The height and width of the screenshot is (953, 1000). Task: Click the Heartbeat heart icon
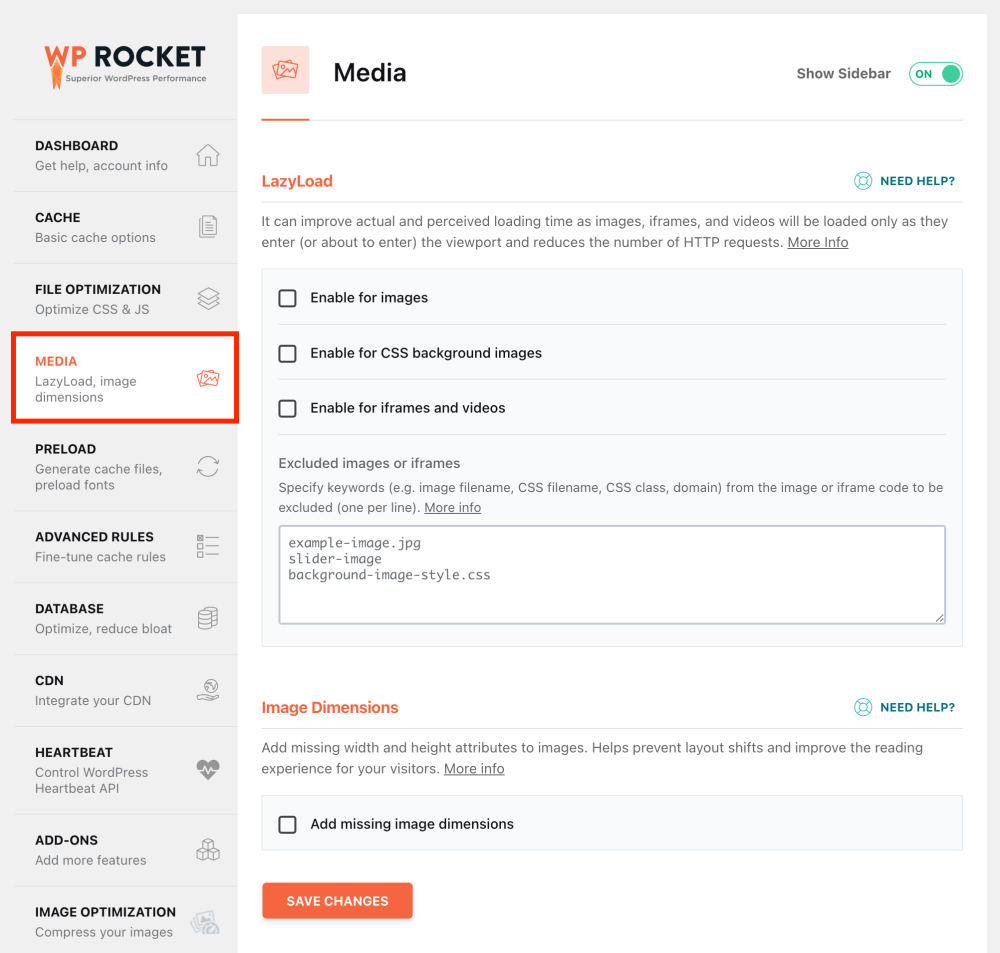coord(207,770)
